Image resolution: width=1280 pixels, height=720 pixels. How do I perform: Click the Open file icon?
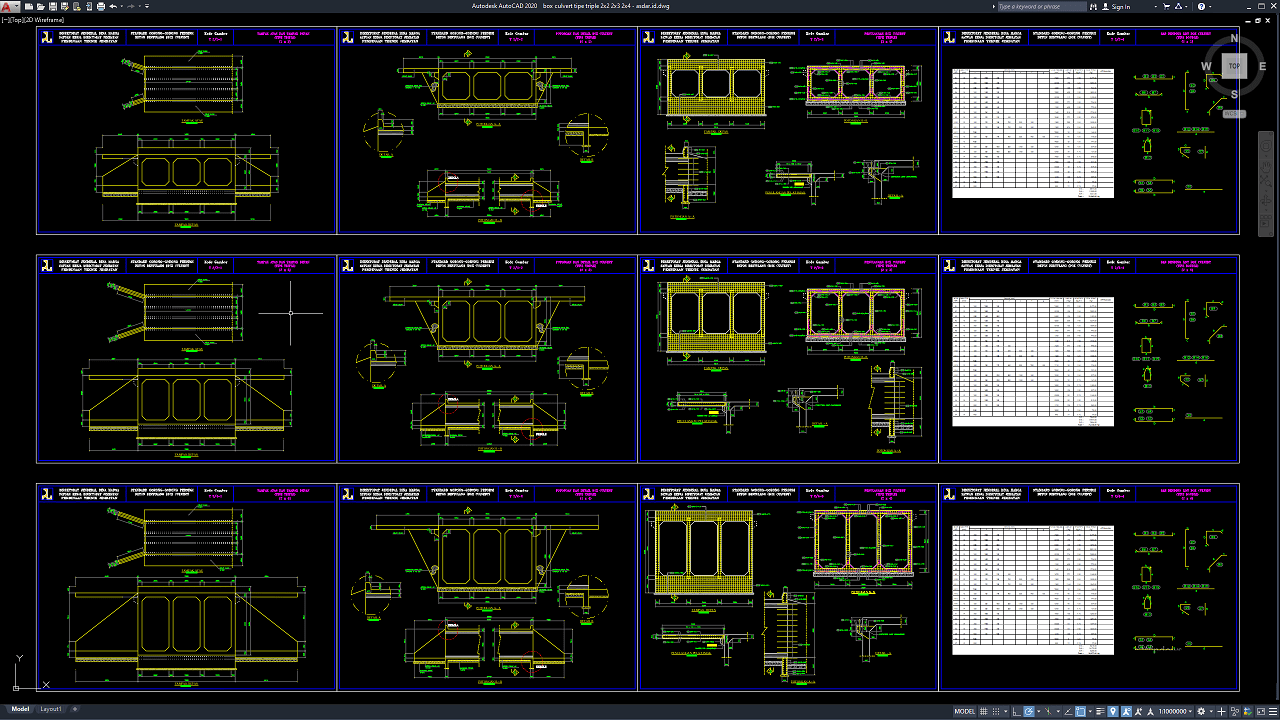tap(41, 6)
